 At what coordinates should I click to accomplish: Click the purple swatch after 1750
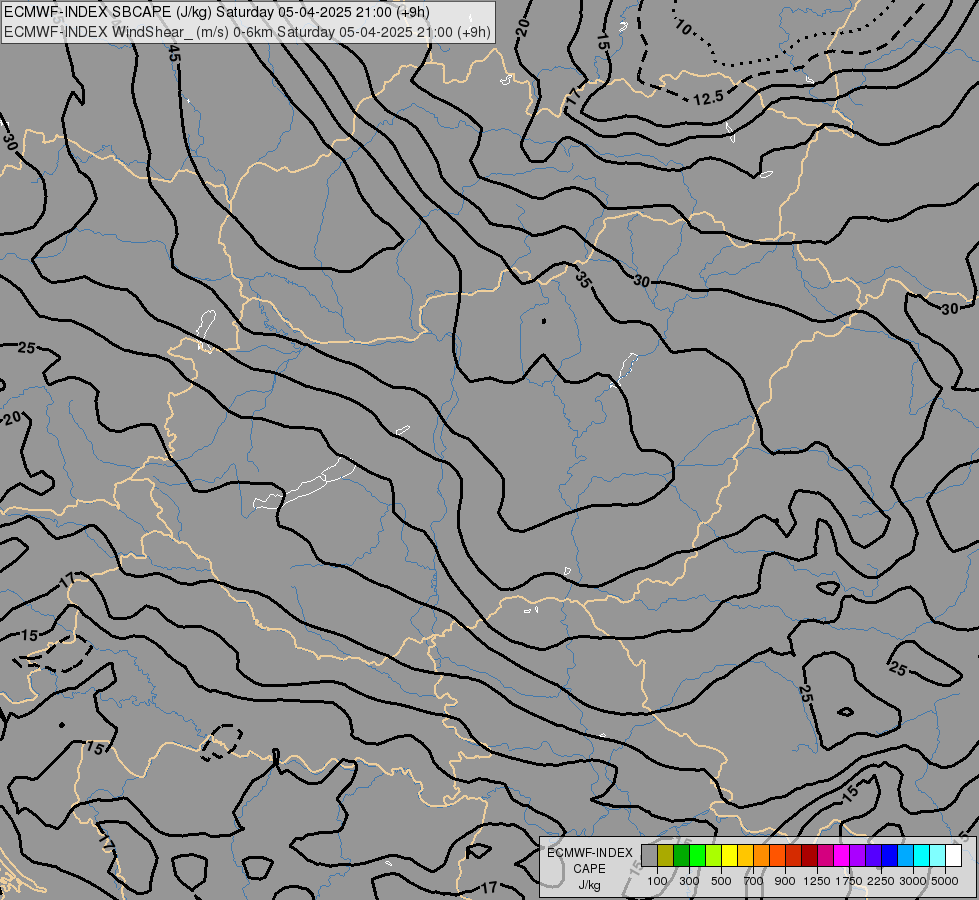[857, 855]
